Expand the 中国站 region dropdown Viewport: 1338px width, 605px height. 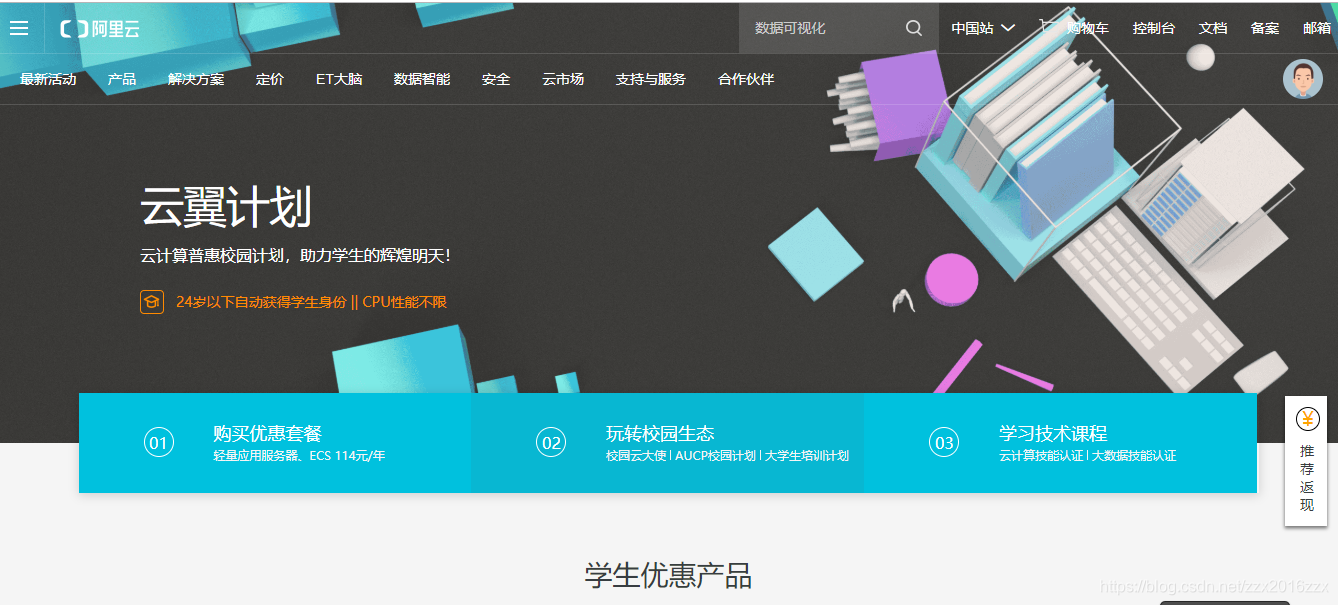pos(982,28)
